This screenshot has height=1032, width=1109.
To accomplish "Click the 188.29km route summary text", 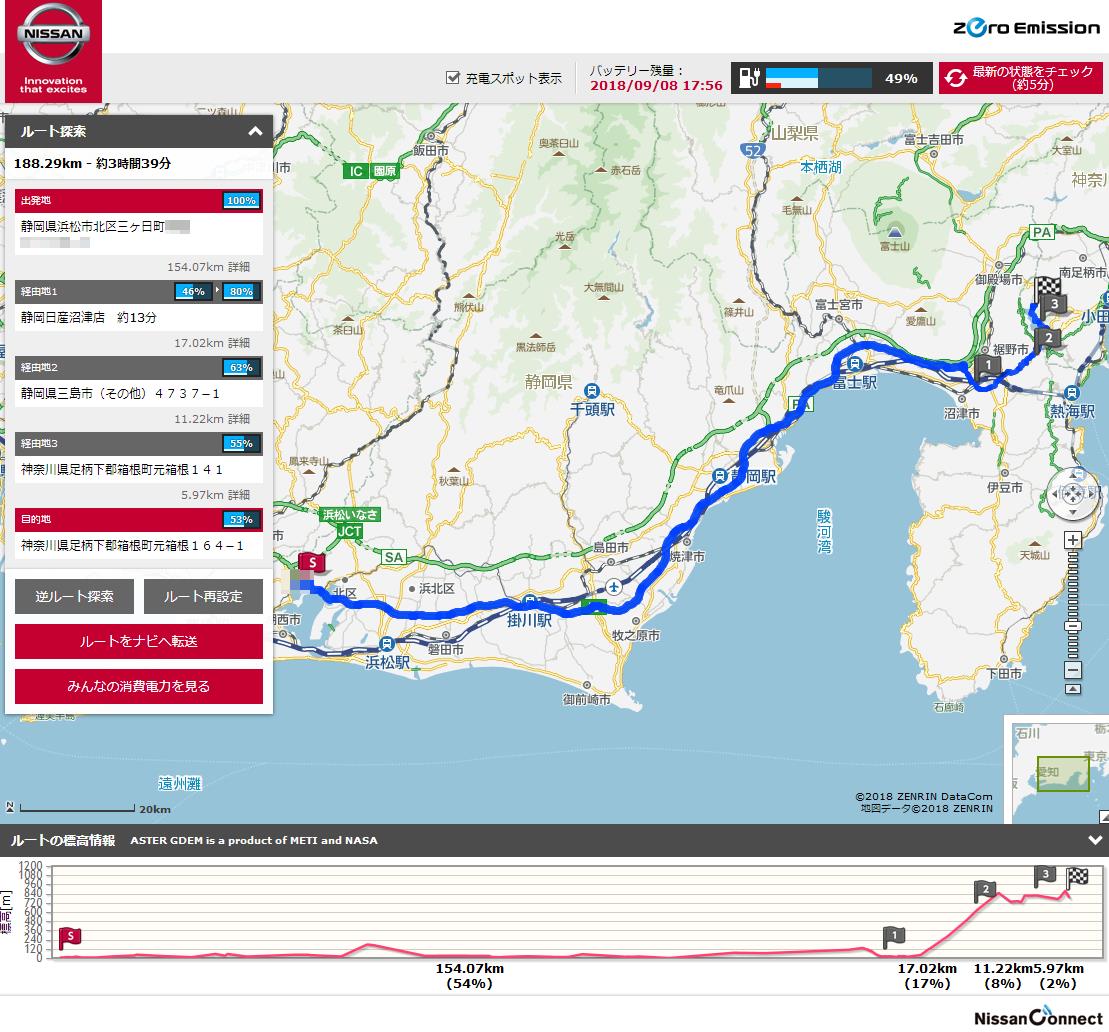I will [x=92, y=163].
